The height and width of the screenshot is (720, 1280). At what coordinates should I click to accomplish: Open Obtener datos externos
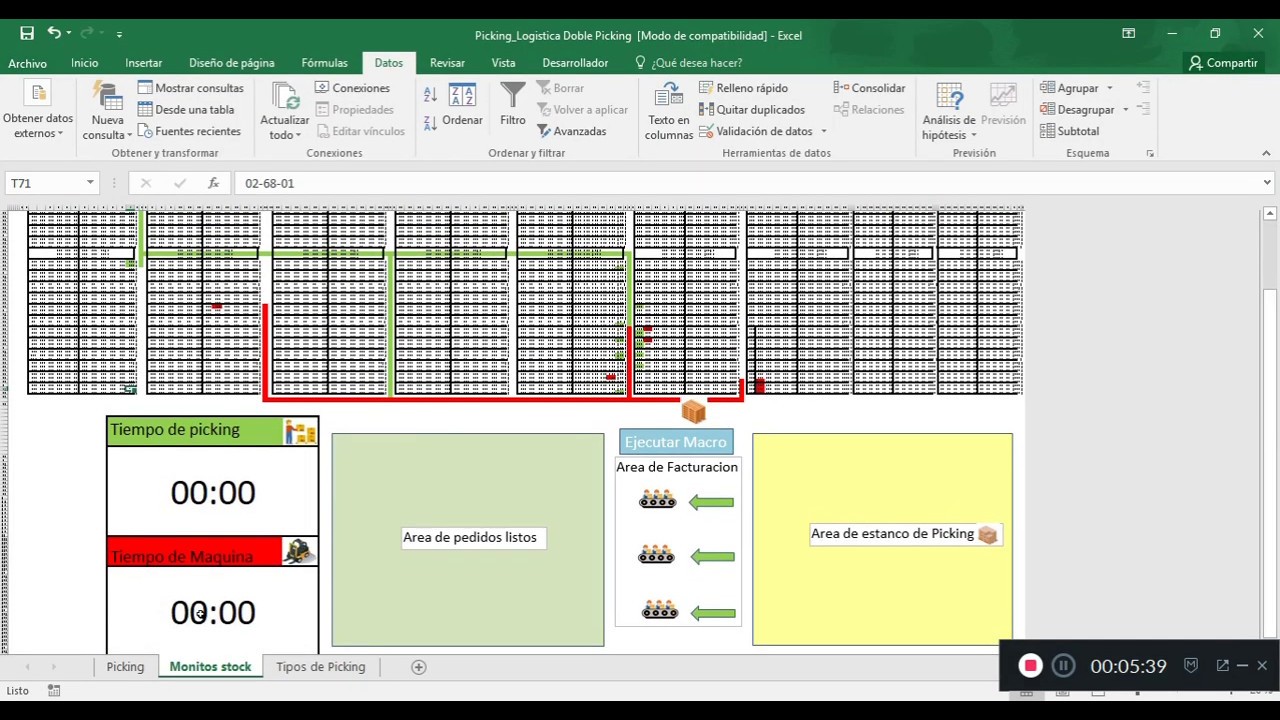click(x=38, y=112)
